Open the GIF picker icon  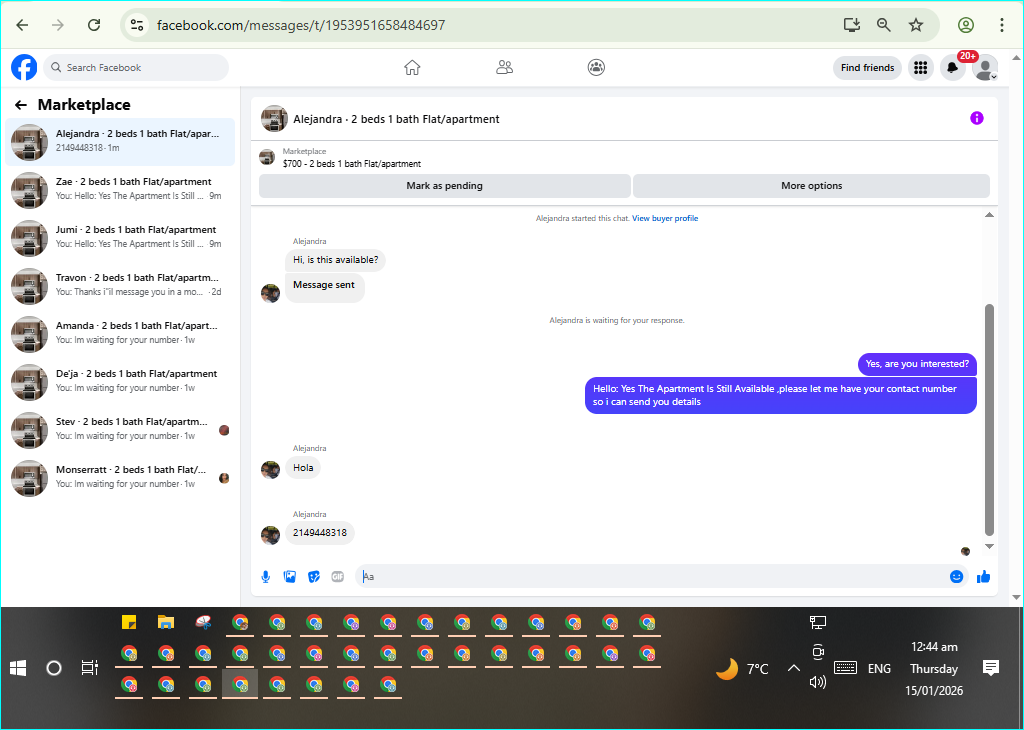click(x=338, y=577)
